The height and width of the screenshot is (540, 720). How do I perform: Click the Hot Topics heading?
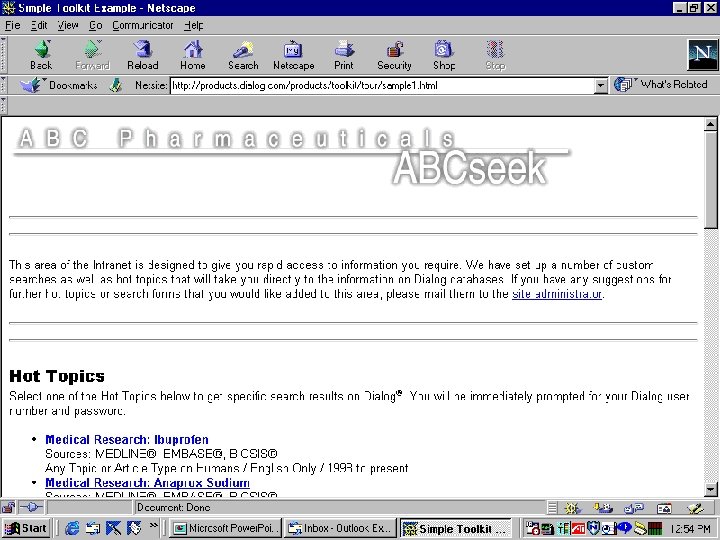coord(57,376)
